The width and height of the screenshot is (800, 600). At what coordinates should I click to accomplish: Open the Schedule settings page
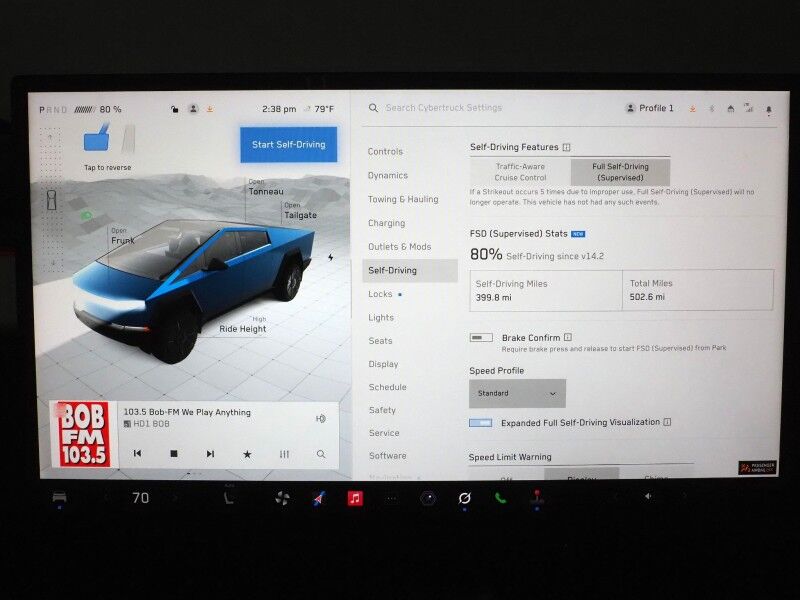[x=388, y=387]
